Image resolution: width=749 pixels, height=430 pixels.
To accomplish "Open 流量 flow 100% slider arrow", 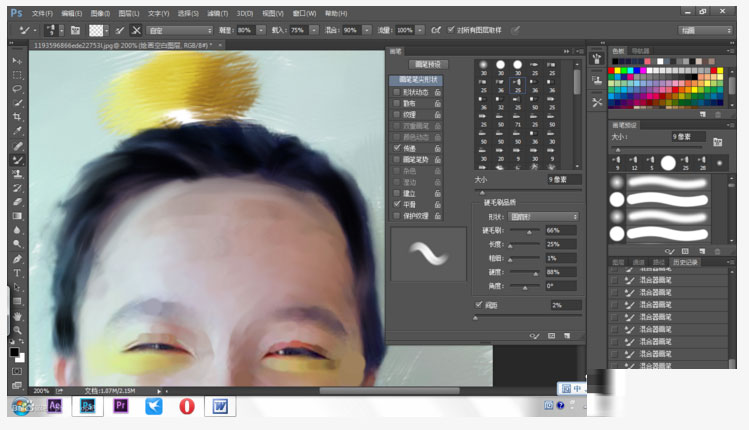I will click(419, 30).
